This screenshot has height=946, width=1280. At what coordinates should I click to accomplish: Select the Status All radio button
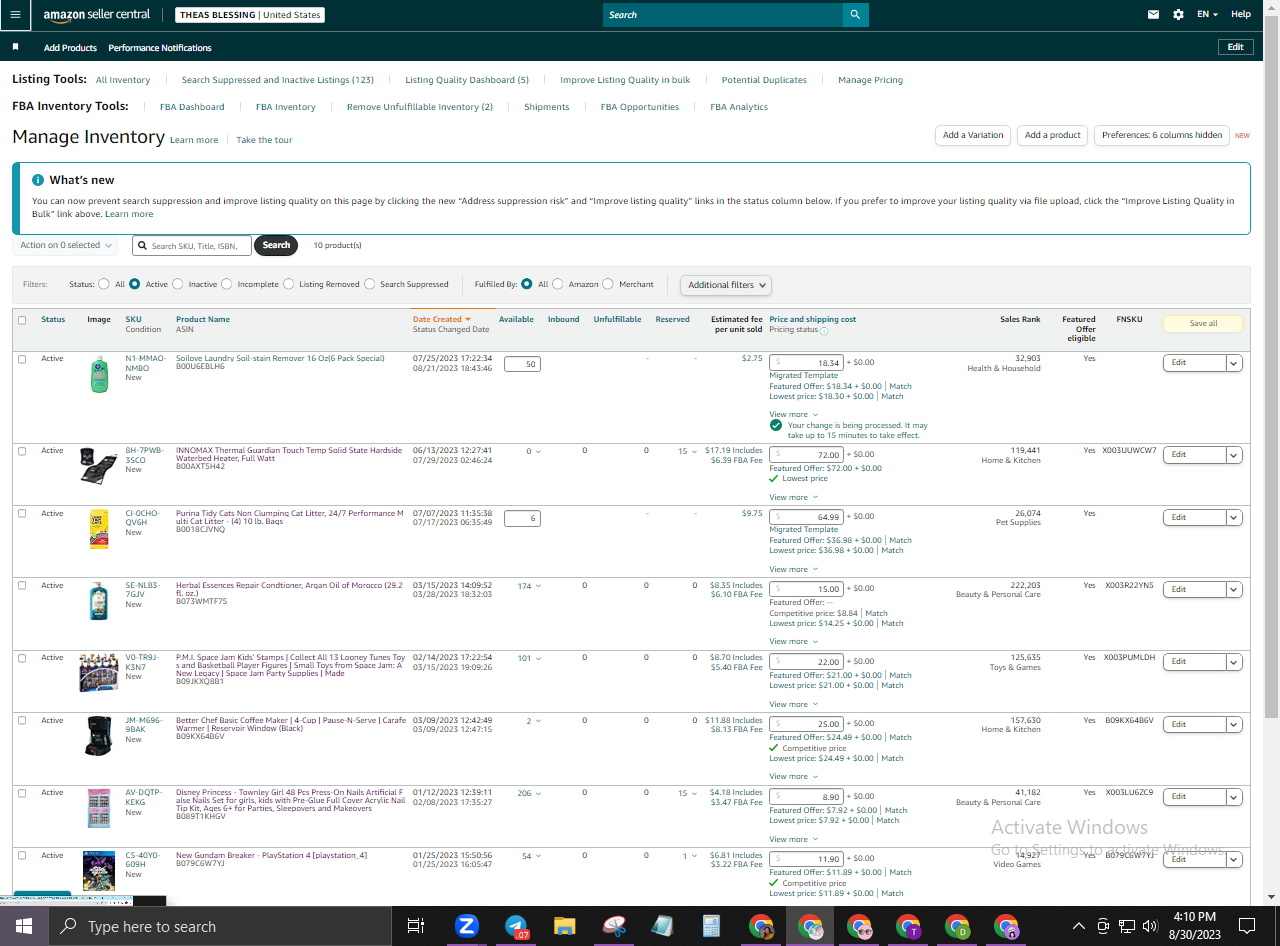tap(104, 284)
